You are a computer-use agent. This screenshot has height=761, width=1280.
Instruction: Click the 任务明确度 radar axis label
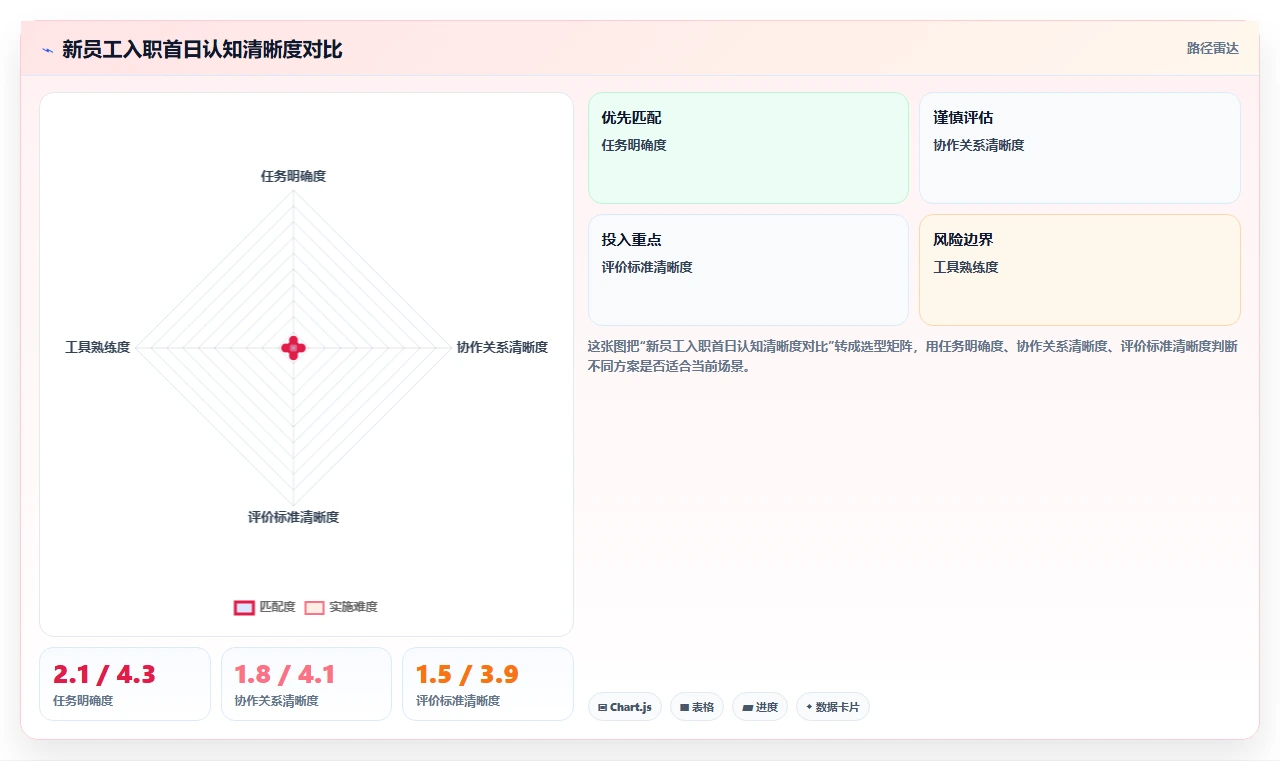(x=293, y=176)
